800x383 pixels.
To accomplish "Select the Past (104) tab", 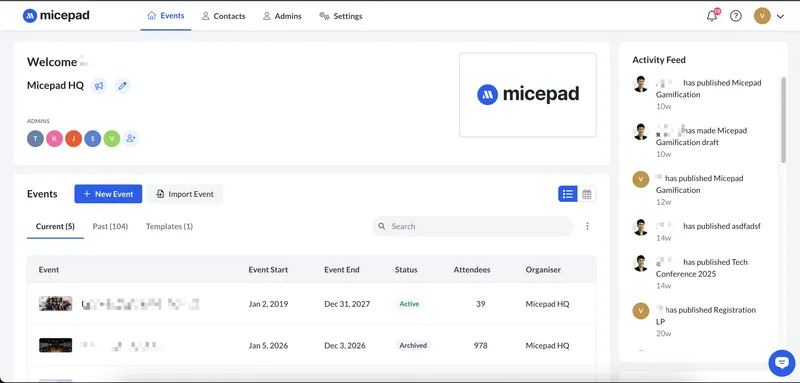I will coord(110,226).
